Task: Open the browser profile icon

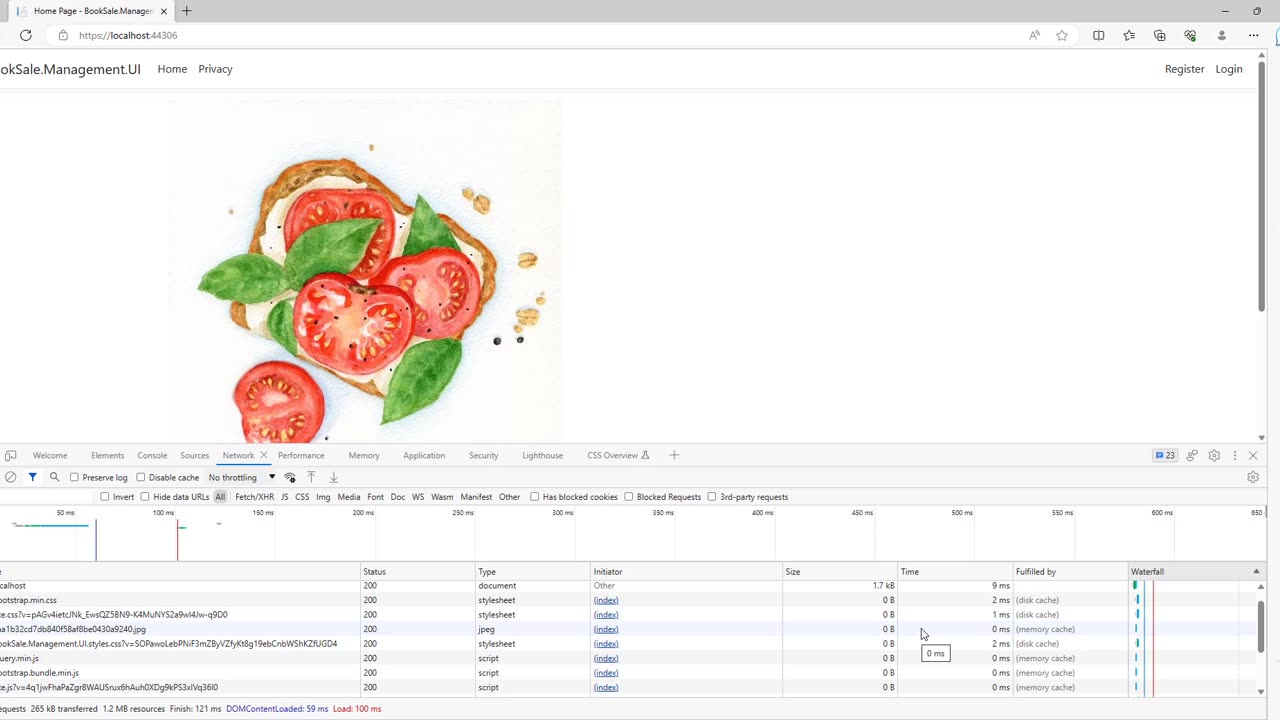Action: point(1222,35)
